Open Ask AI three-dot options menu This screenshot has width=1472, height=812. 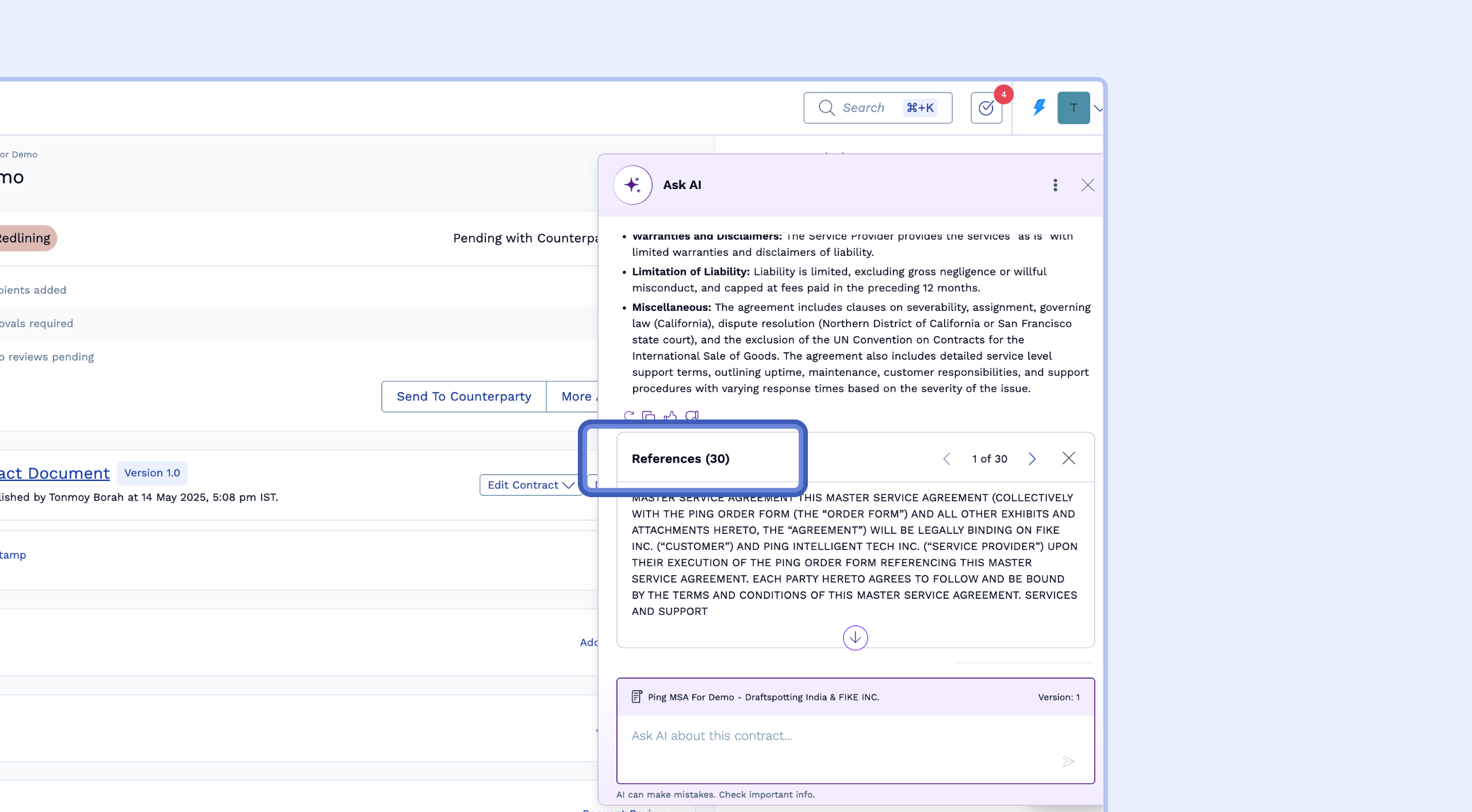pos(1055,185)
